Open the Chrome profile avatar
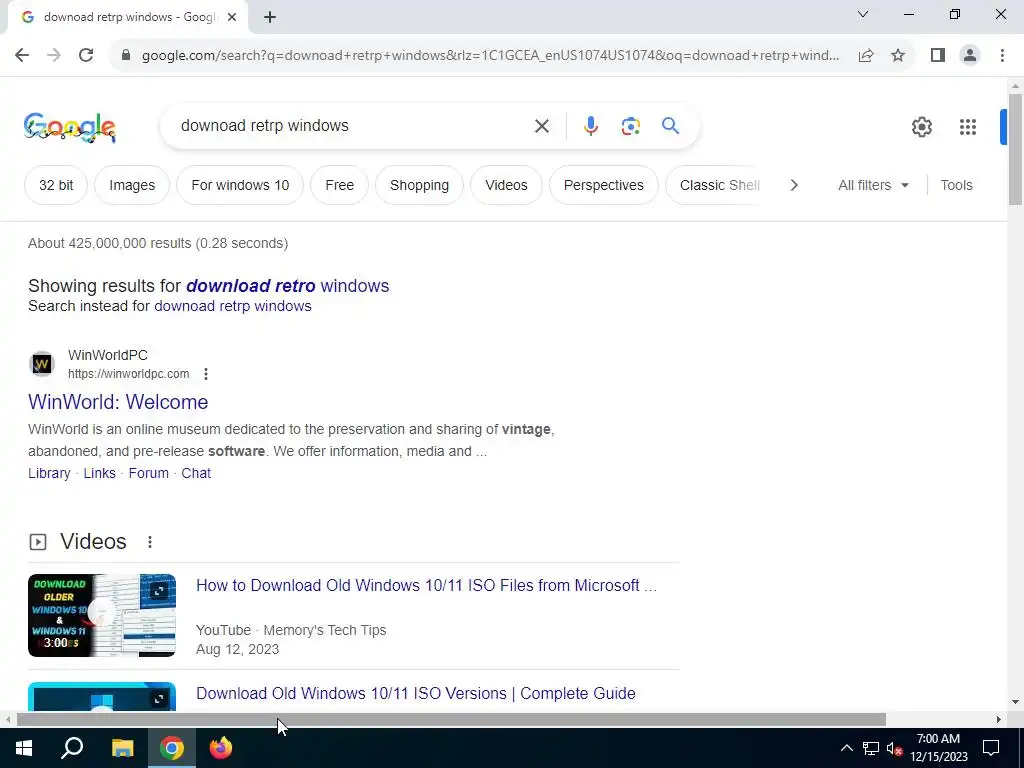 tap(970, 56)
